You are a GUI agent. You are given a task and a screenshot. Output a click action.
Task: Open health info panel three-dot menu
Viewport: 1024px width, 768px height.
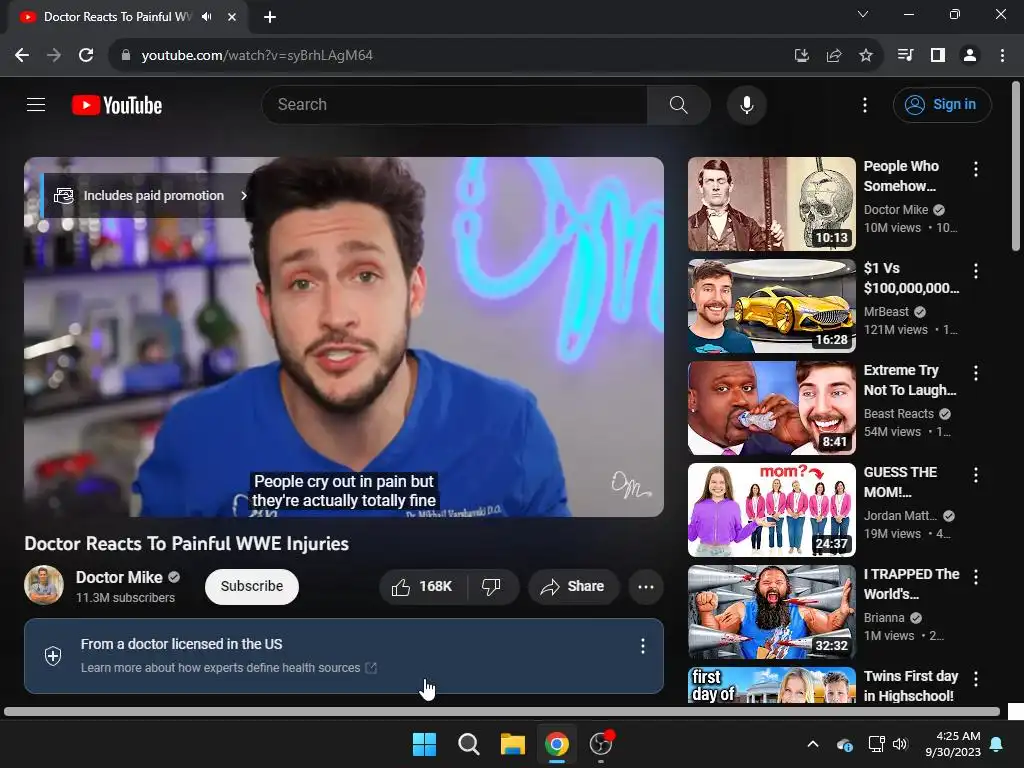pyautogui.click(x=643, y=646)
